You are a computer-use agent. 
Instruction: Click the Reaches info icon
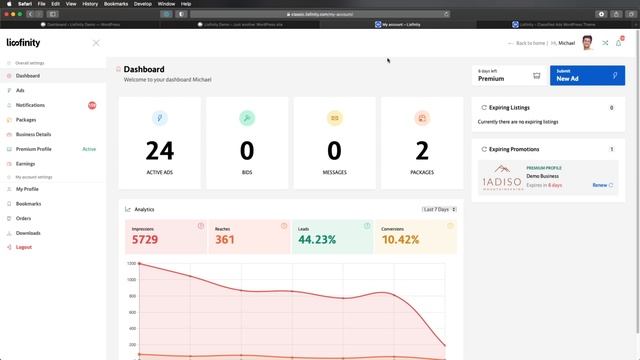(284, 226)
